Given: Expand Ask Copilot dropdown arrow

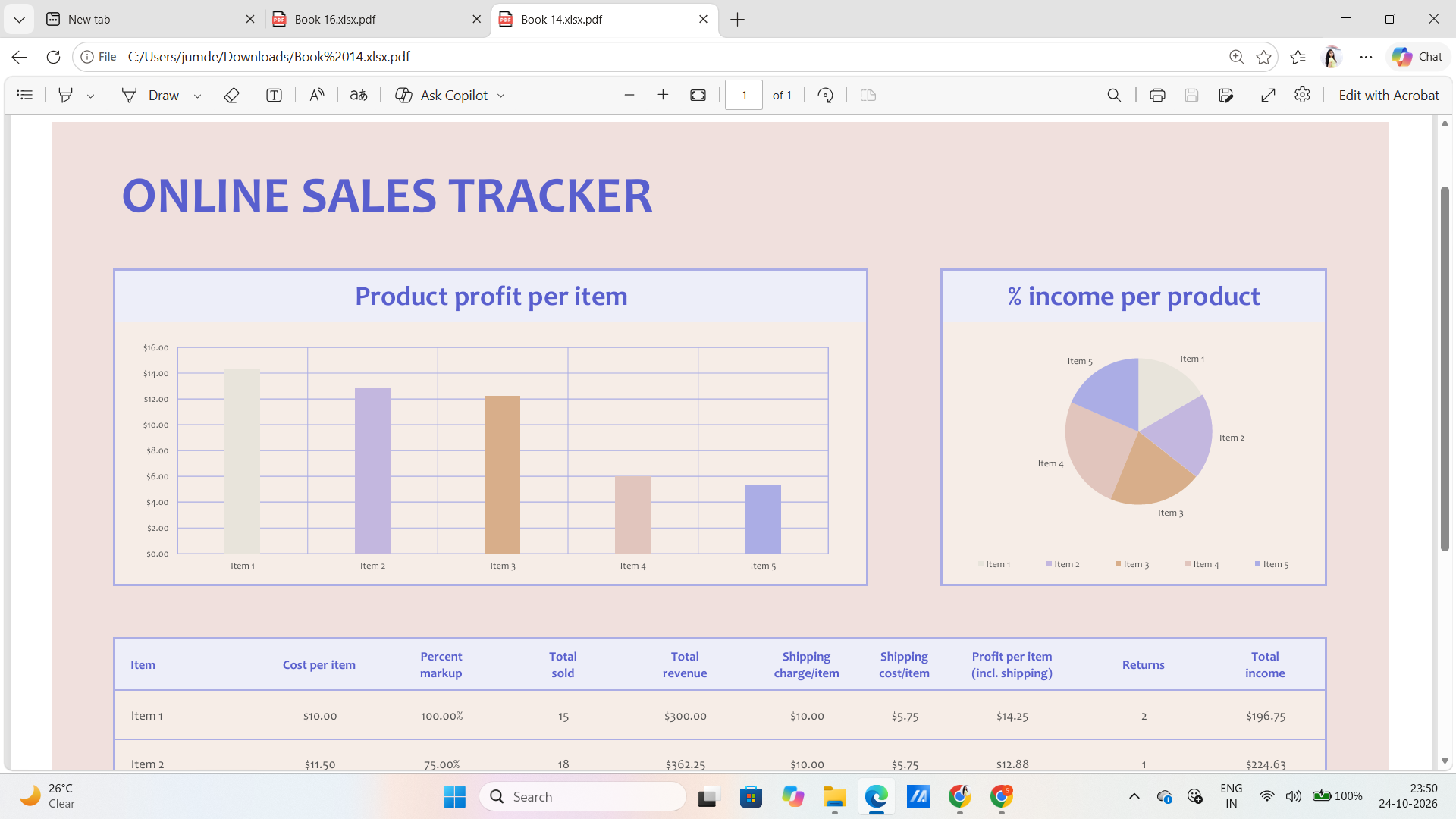Looking at the screenshot, I should (x=501, y=96).
